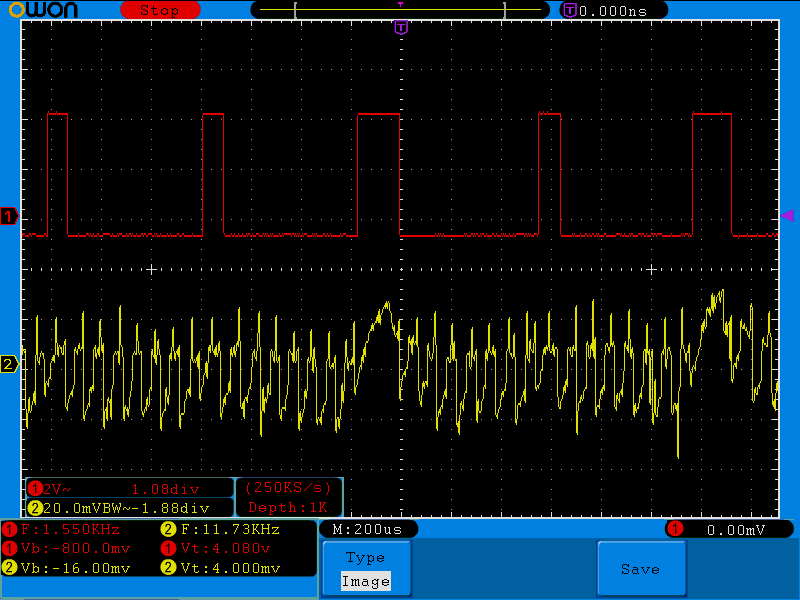Open the Type Image menu button
800x600 pixels.
tap(366, 569)
